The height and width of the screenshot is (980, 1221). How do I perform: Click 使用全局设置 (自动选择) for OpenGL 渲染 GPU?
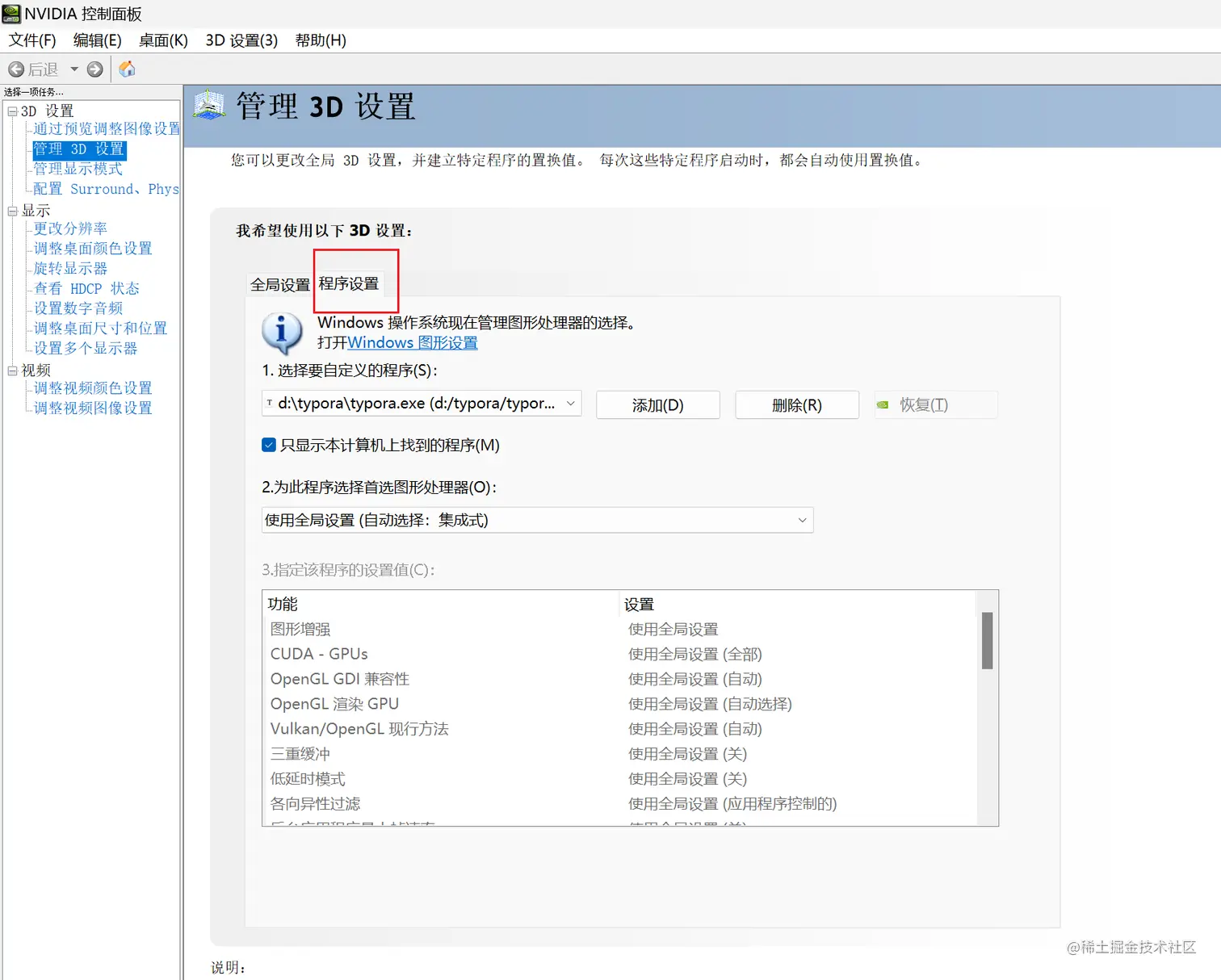pyautogui.click(x=710, y=705)
